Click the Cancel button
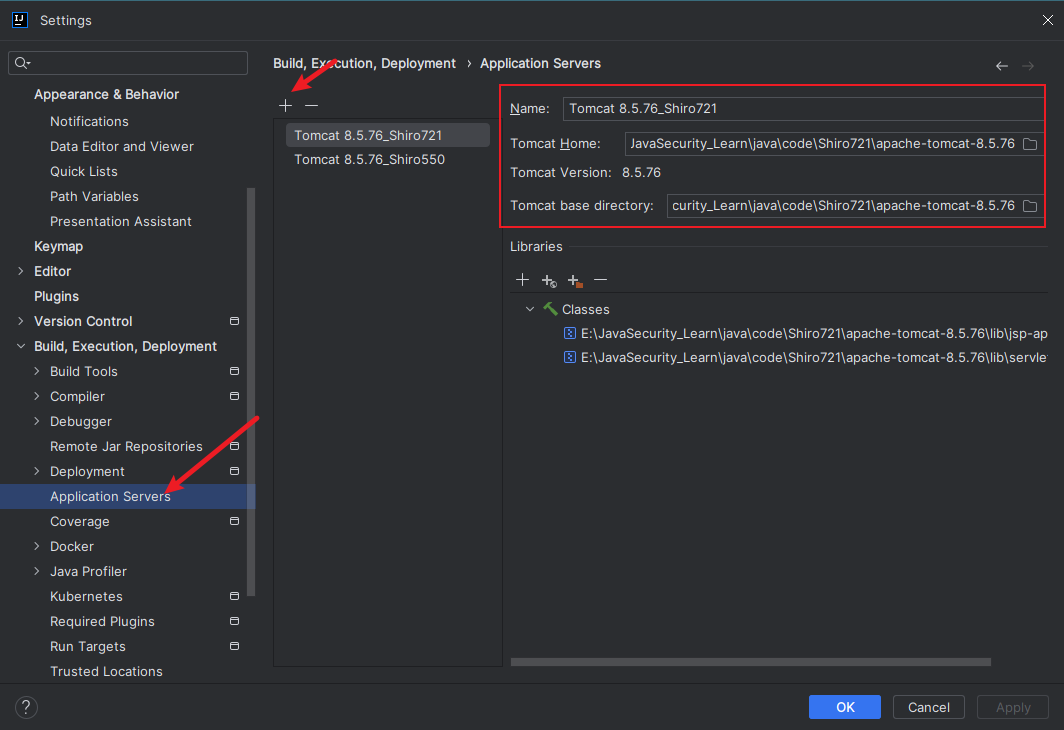Screen dimensions: 1064x730 (928, 707)
